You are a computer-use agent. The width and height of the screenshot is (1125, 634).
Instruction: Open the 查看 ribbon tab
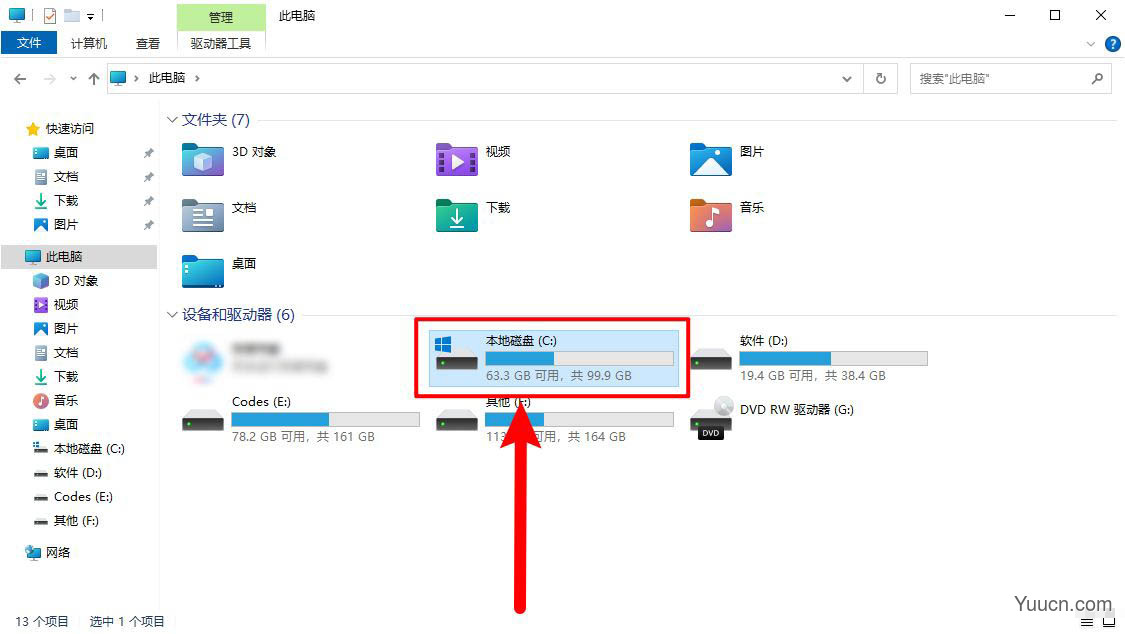click(x=148, y=44)
